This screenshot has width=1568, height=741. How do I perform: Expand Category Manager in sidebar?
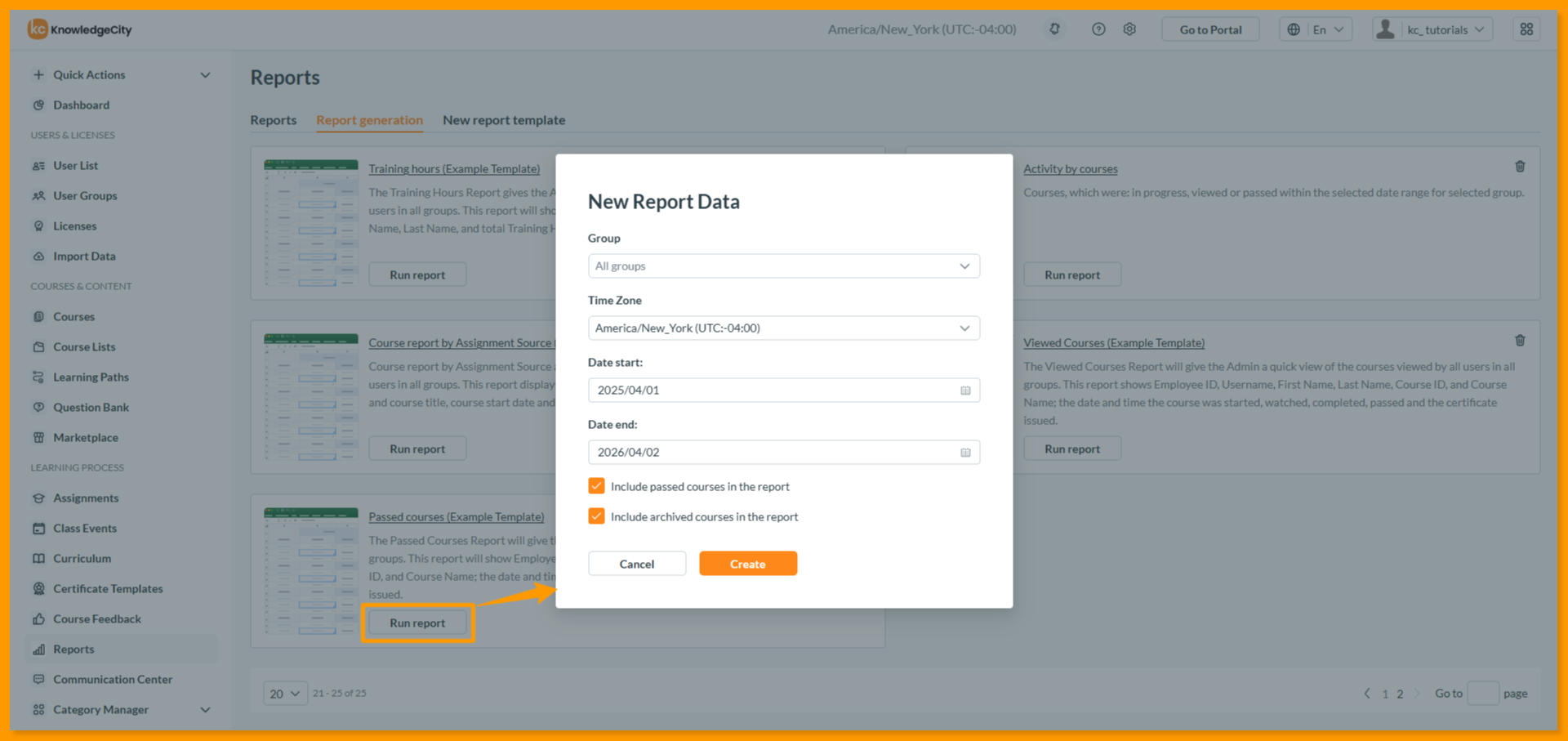pos(122,709)
